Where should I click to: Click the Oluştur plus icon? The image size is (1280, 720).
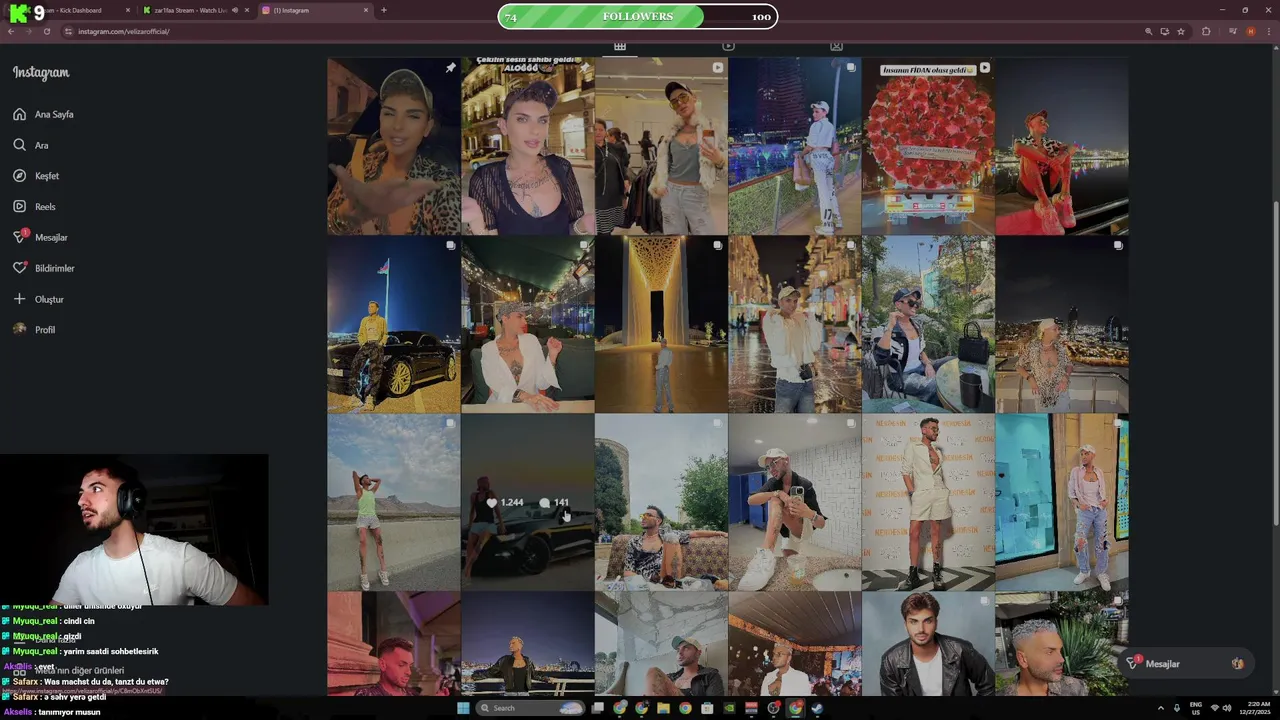pos(19,299)
